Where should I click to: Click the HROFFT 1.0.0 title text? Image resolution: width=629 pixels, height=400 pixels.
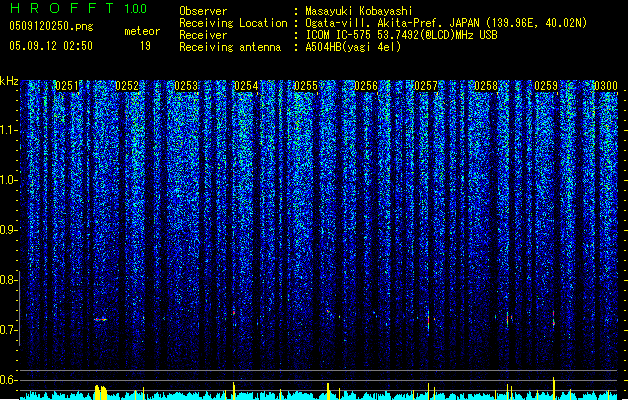[x=78, y=8]
